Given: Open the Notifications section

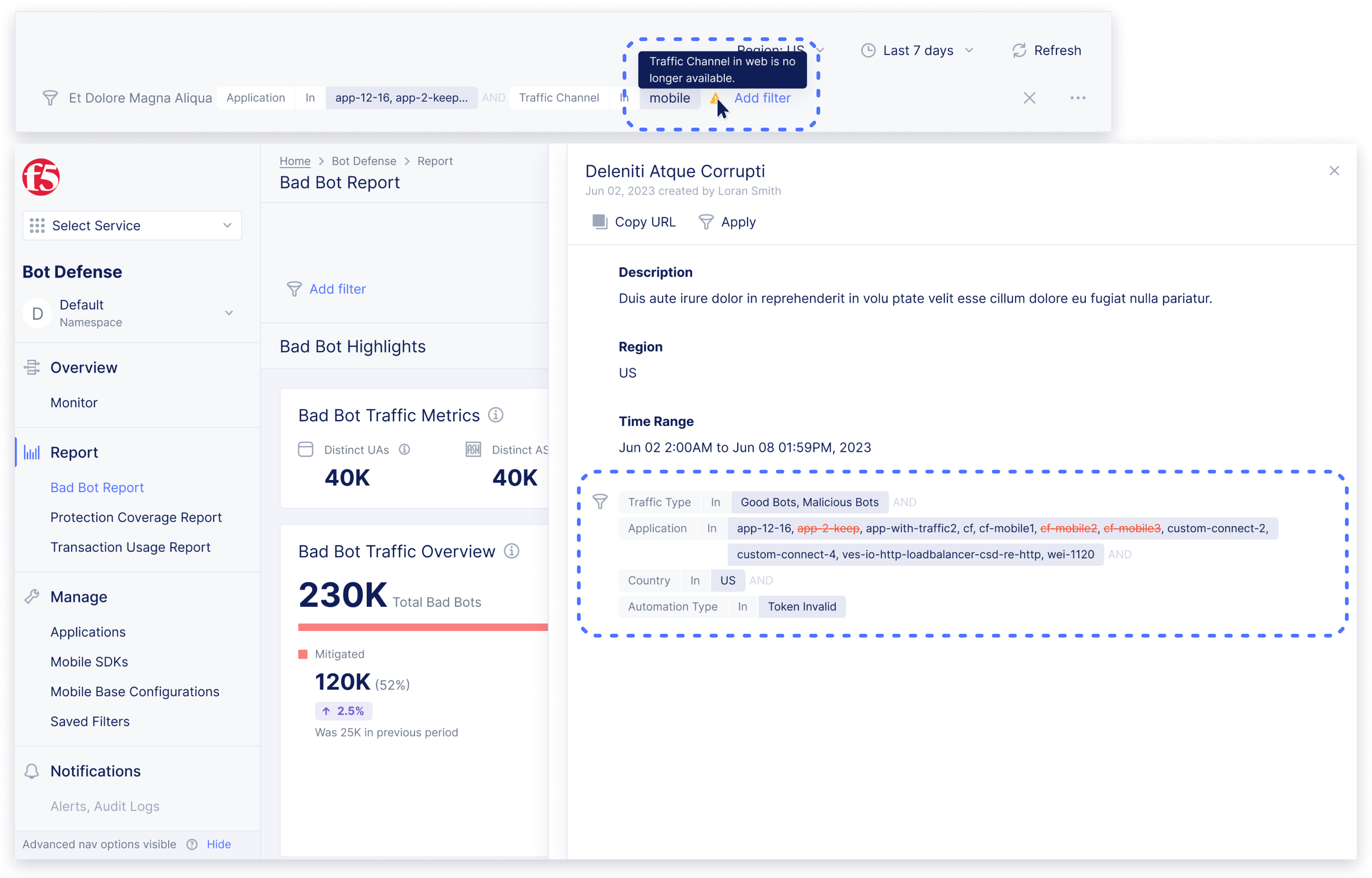Looking at the screenshot, I should (95, 771).
